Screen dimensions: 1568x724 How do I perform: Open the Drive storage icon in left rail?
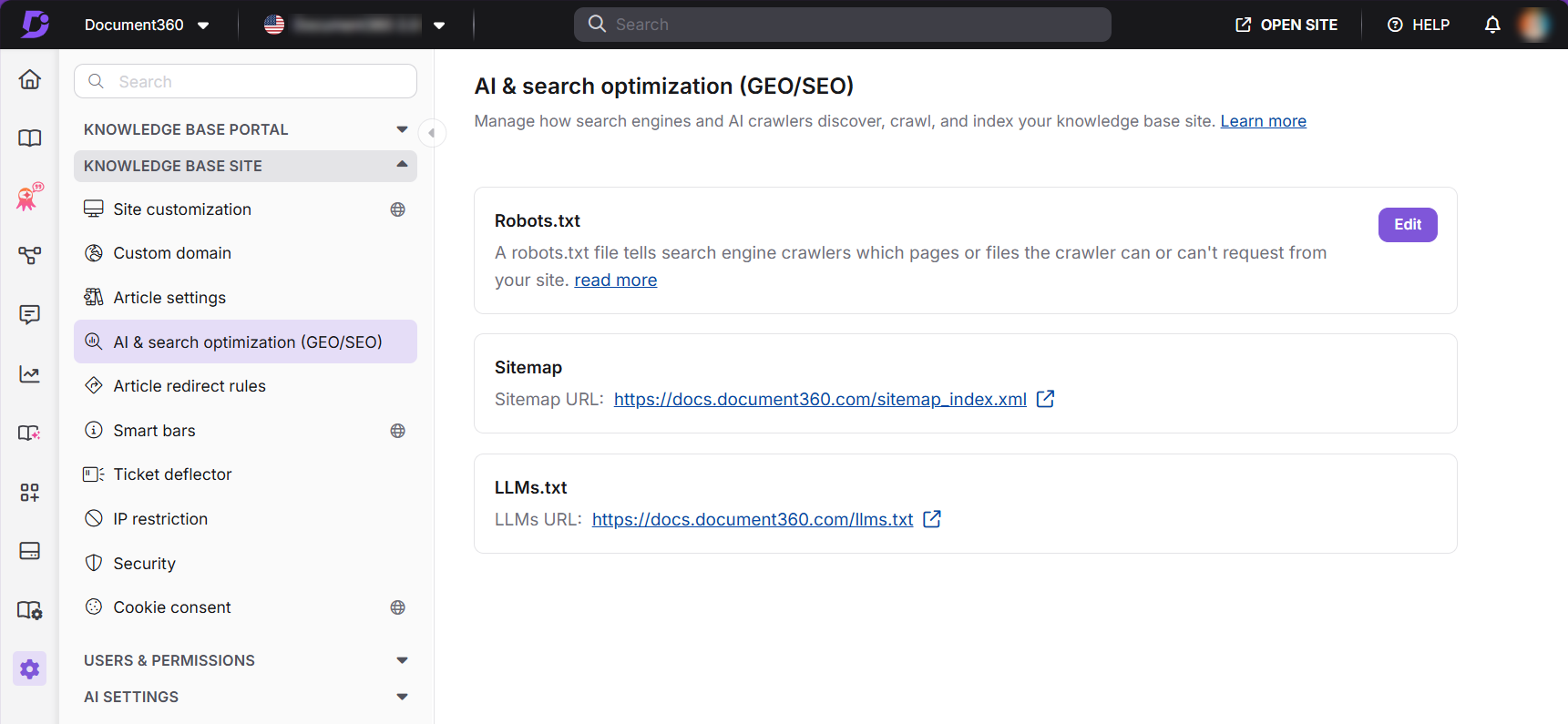pos(30,551)
